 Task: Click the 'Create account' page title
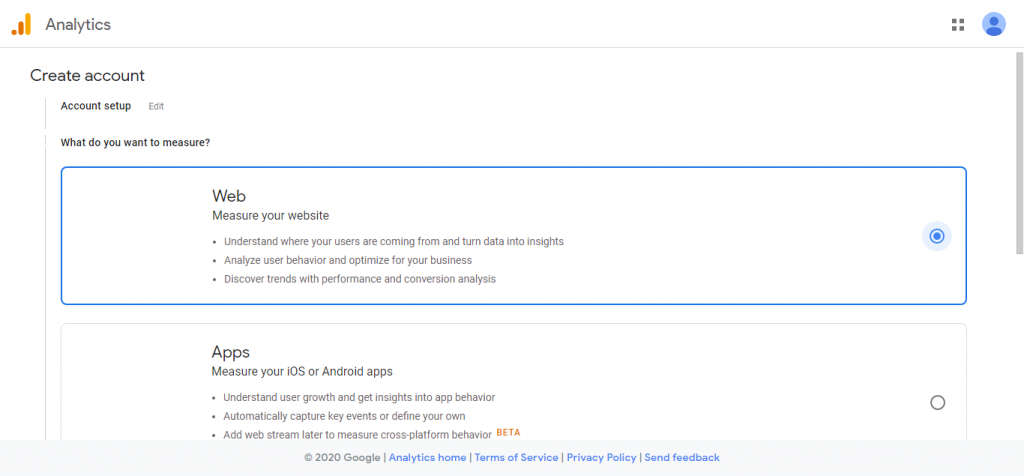pyautogui.click(x=88, y=76)
